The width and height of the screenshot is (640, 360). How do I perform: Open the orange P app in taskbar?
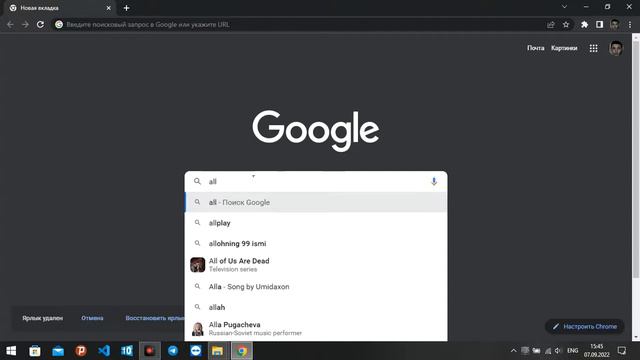tap(81, 351)
